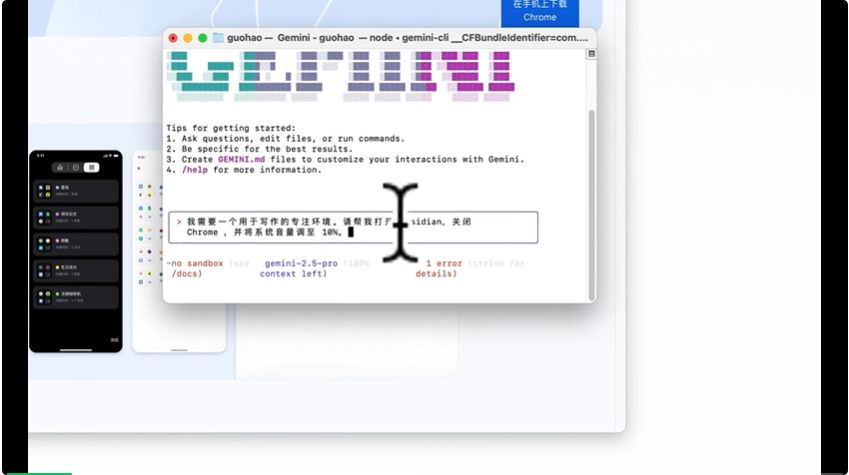Select the highlighted grid icon in the dark phone's tab switcher

click(x=92, y=167)
